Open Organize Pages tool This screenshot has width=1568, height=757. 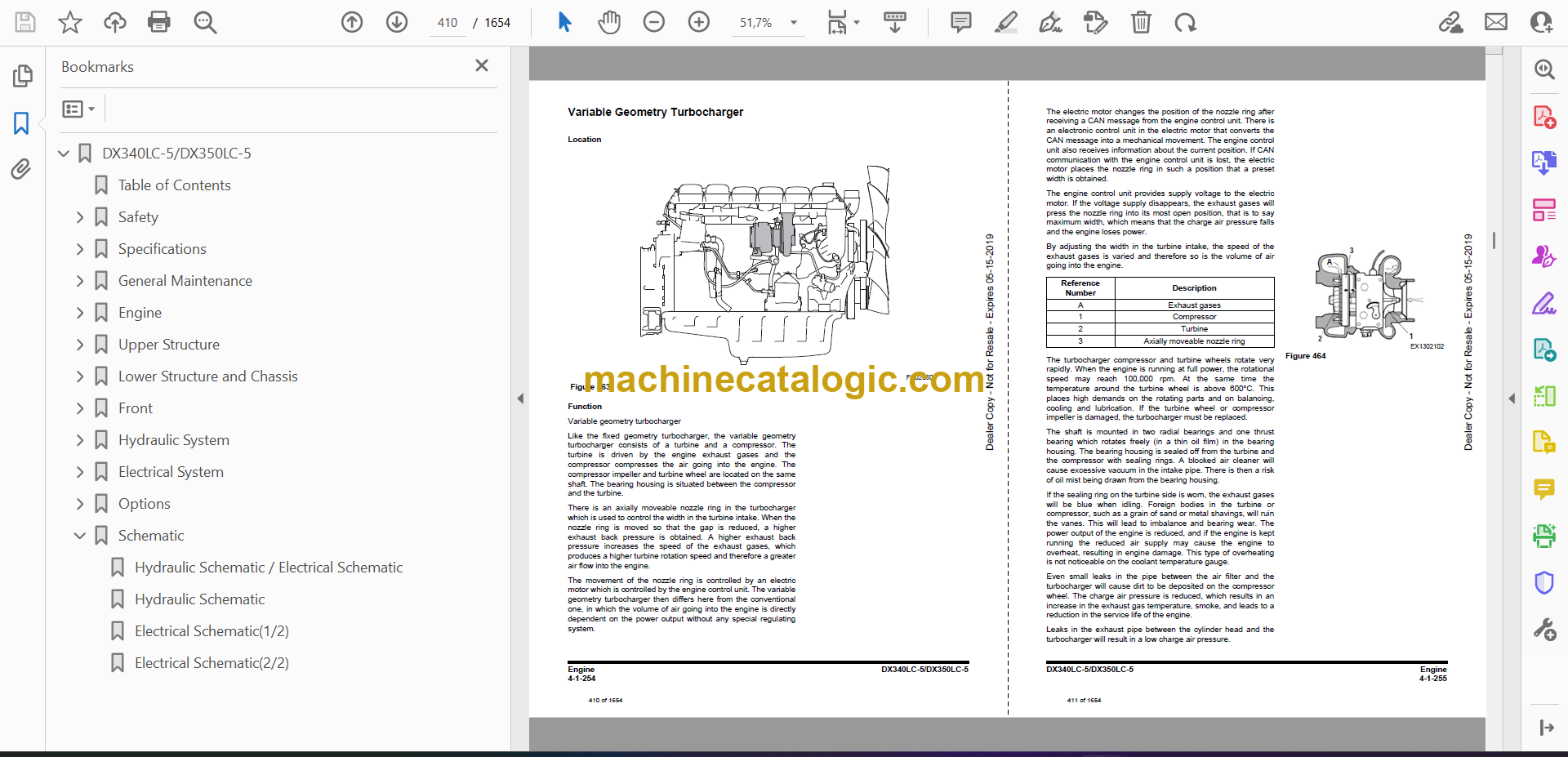pyautogui.click(x=1544, y=210)
